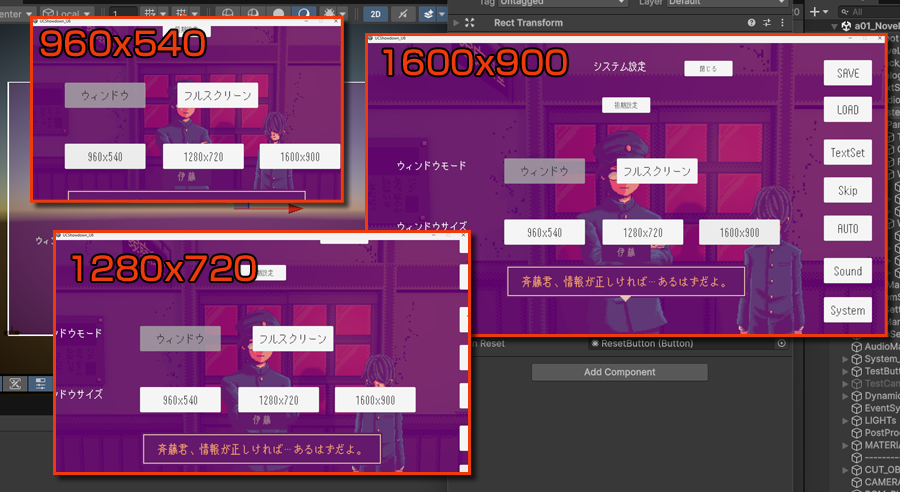Click the object picker for ResetButton field
This screenshot has width=900, height=492.
[x=781, y=344]
